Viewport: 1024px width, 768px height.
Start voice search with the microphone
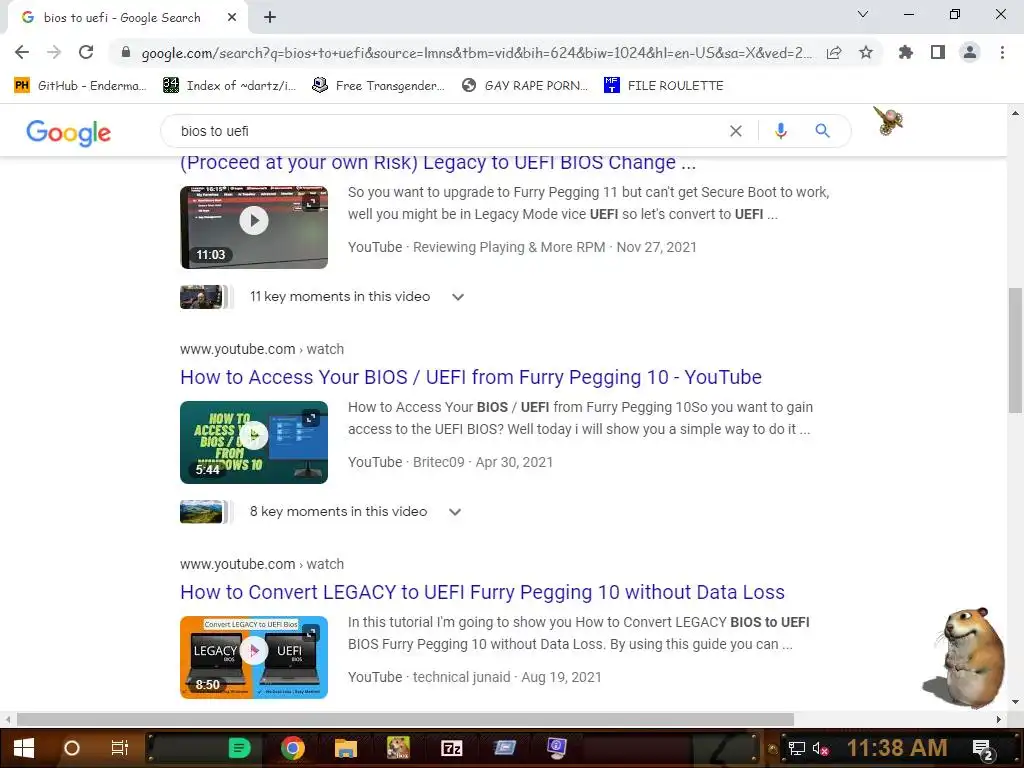(x=780, y=131)
